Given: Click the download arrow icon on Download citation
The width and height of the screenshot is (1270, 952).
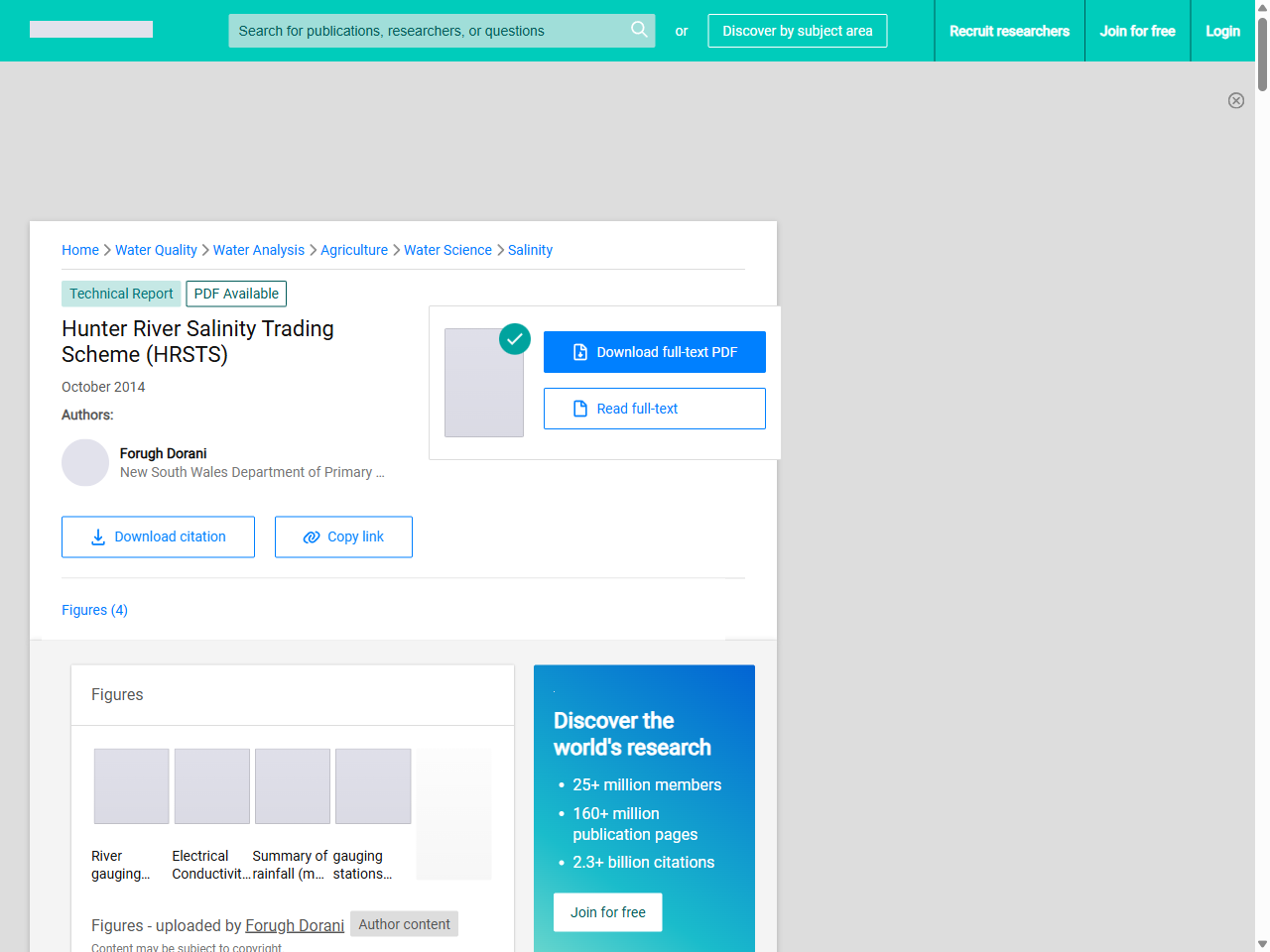Looking at the screenshot, I should pos(96,535).
